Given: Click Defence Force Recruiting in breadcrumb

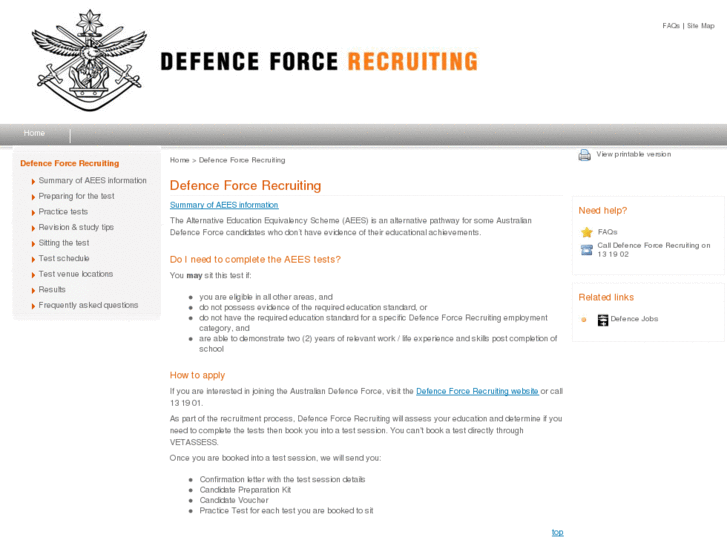Looking at the screenshot, I should tap(242, 160).
